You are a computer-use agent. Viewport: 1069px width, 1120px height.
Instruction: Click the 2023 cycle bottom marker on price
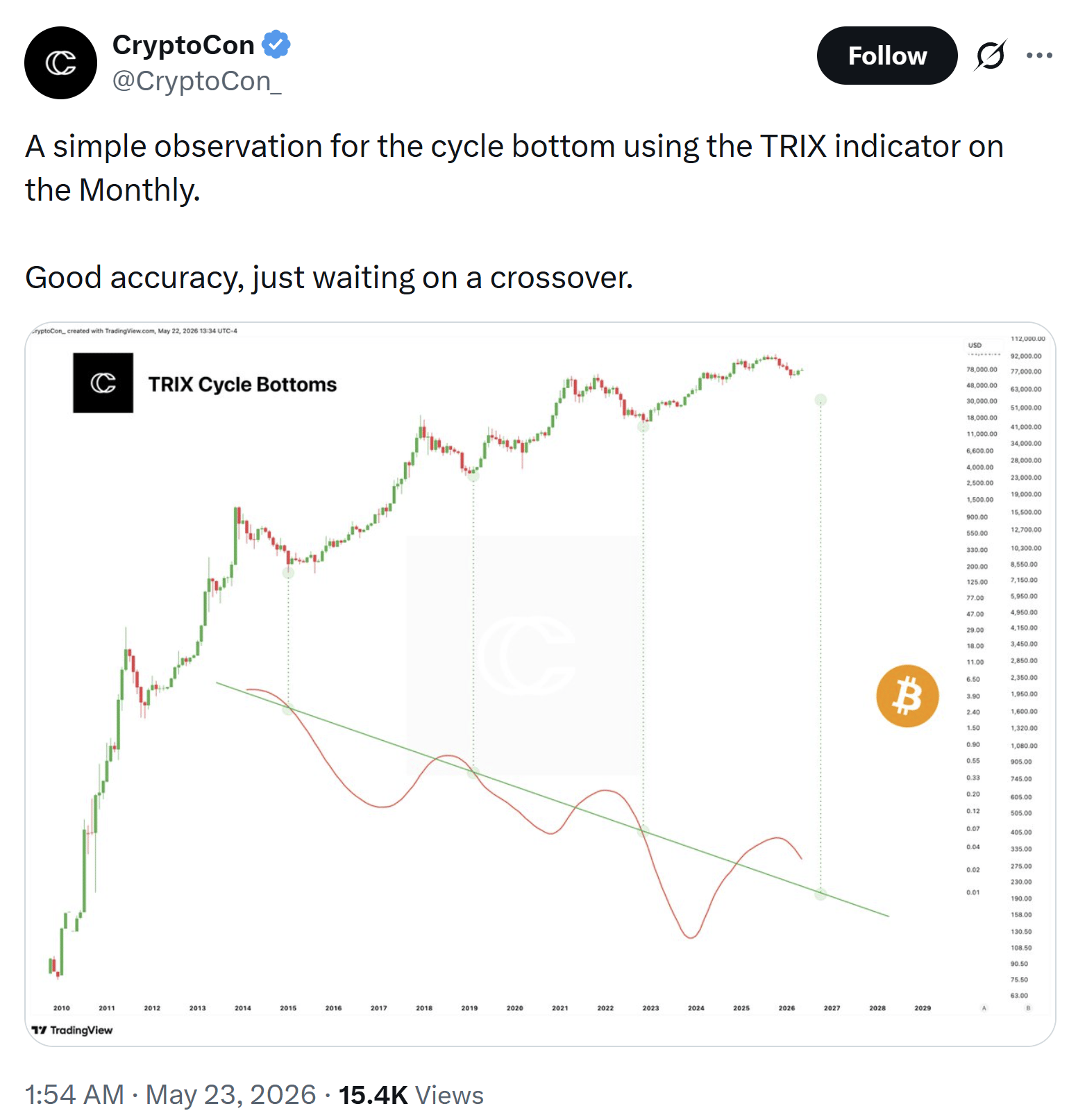pyautogui.click(x=643, y=426)
